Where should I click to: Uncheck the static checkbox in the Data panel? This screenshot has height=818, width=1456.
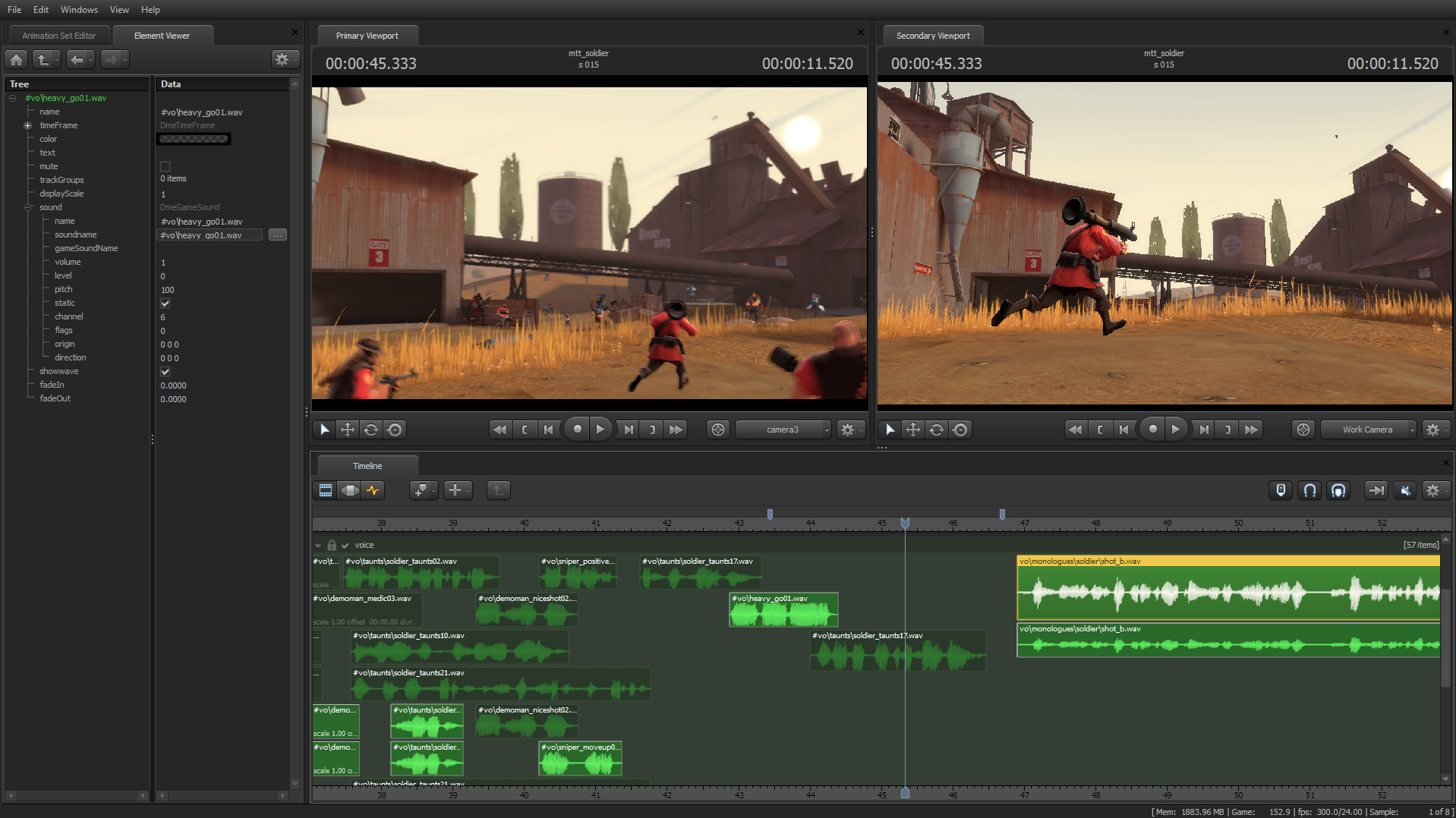pos(165,303)
